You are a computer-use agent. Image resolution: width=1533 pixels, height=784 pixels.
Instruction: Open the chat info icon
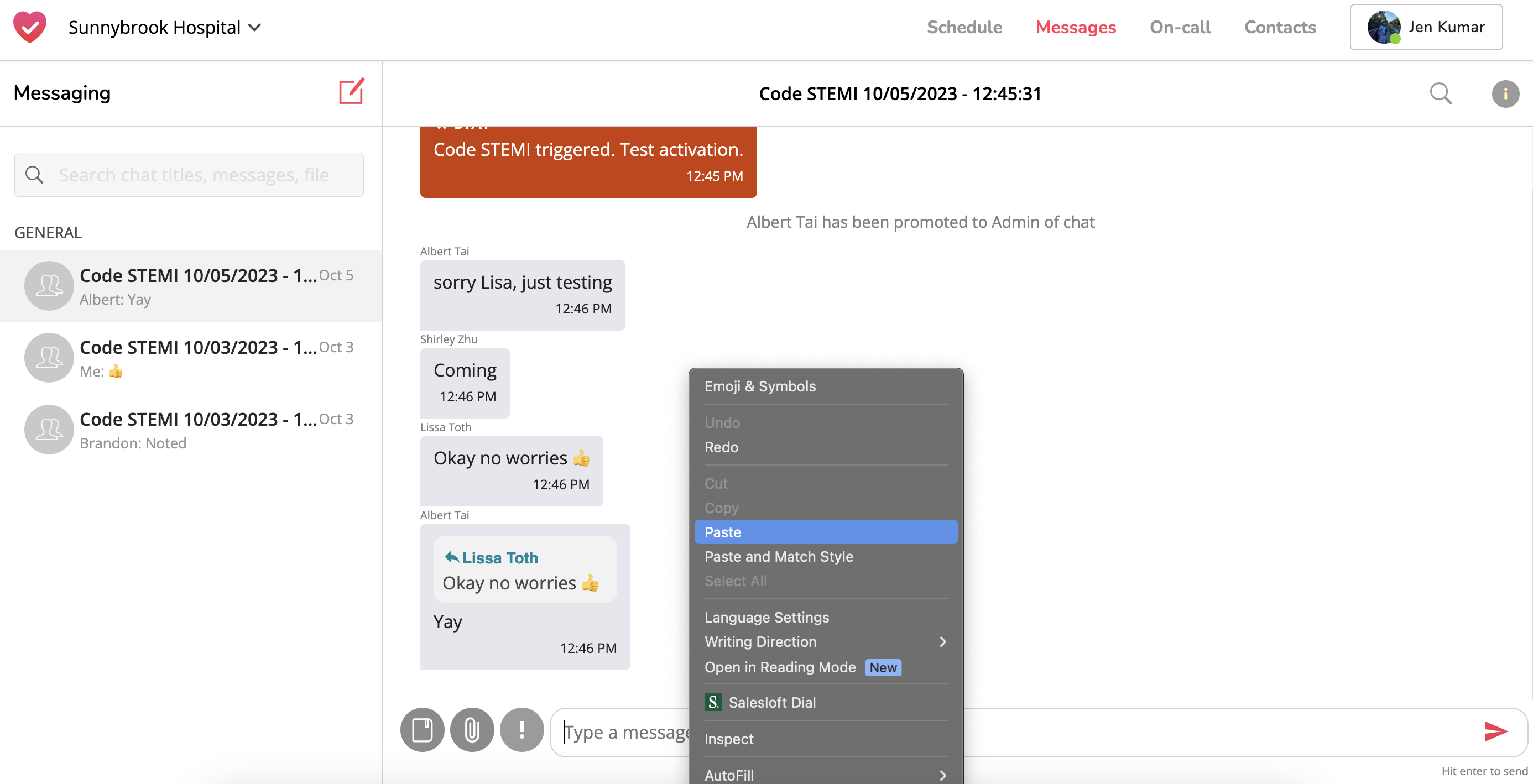point(1505,93)
